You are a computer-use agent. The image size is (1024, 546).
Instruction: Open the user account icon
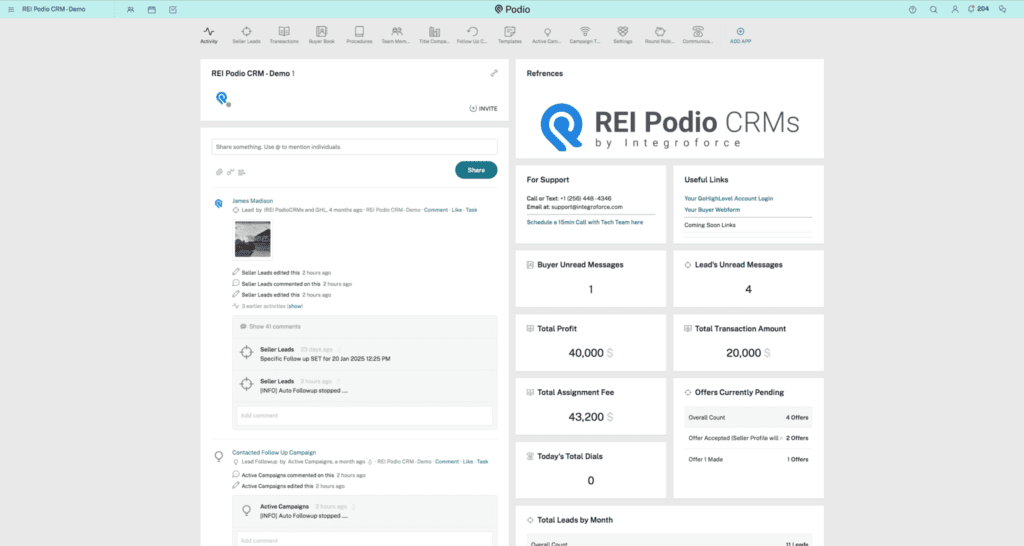(955, 10)
